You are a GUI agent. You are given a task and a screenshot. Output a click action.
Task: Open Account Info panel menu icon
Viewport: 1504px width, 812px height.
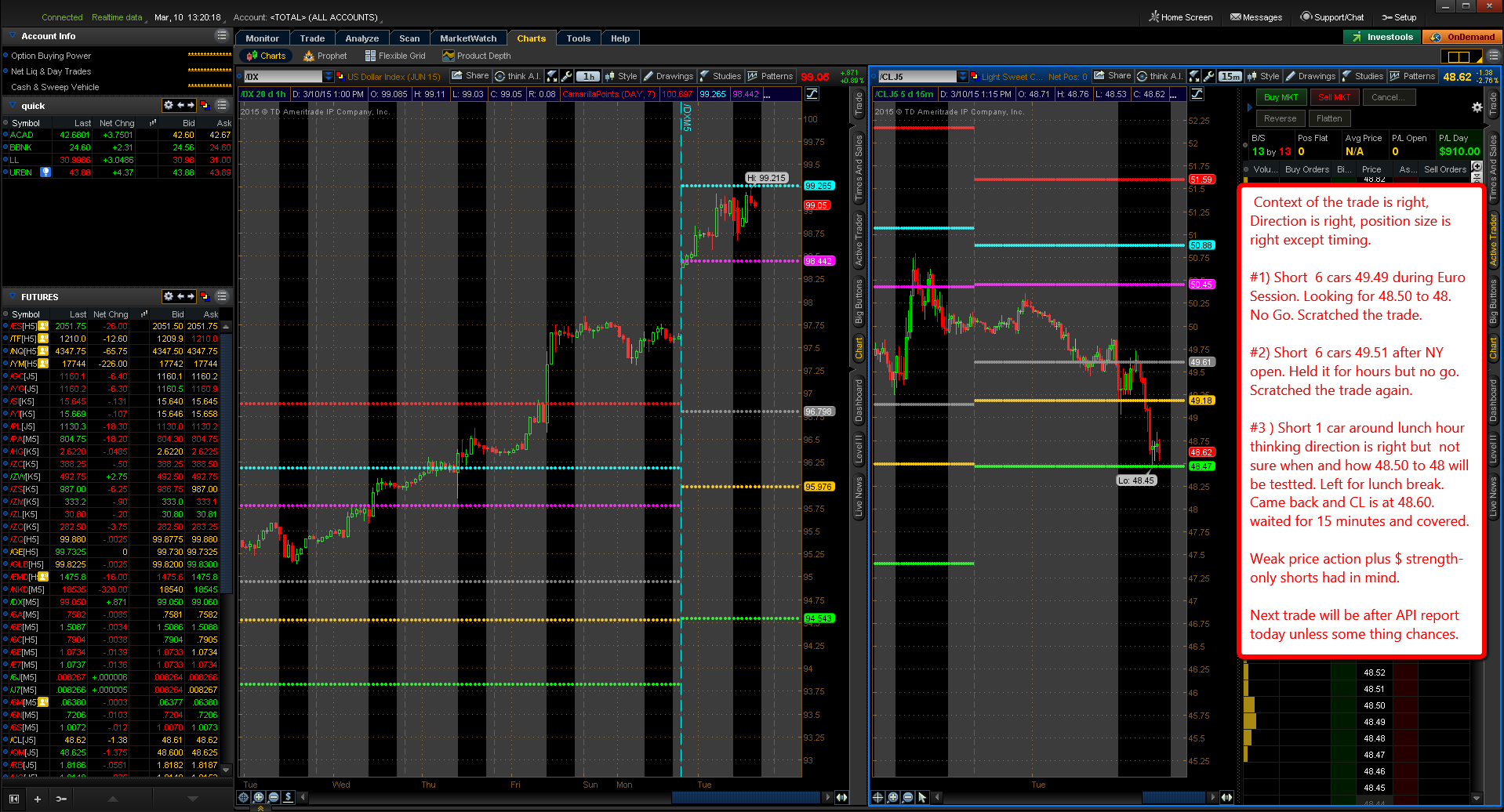(x=222, y=36)
